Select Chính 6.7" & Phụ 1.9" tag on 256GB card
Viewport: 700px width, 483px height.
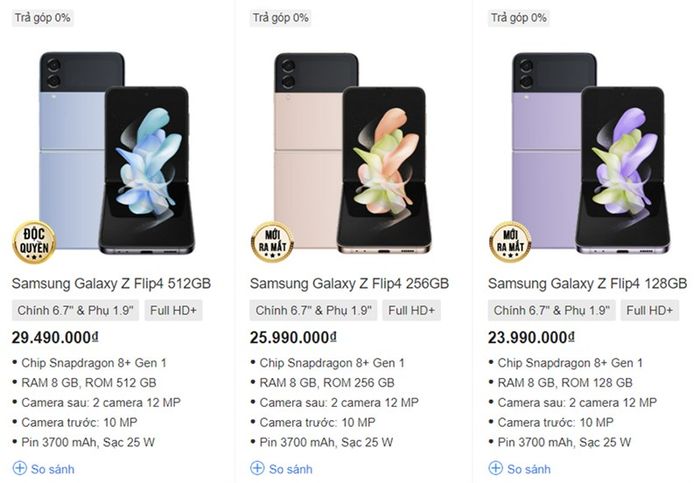tap(313, 310)
